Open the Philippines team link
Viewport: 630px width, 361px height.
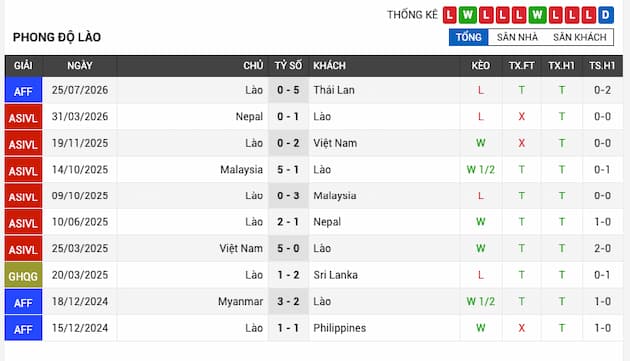click(340, 328)
